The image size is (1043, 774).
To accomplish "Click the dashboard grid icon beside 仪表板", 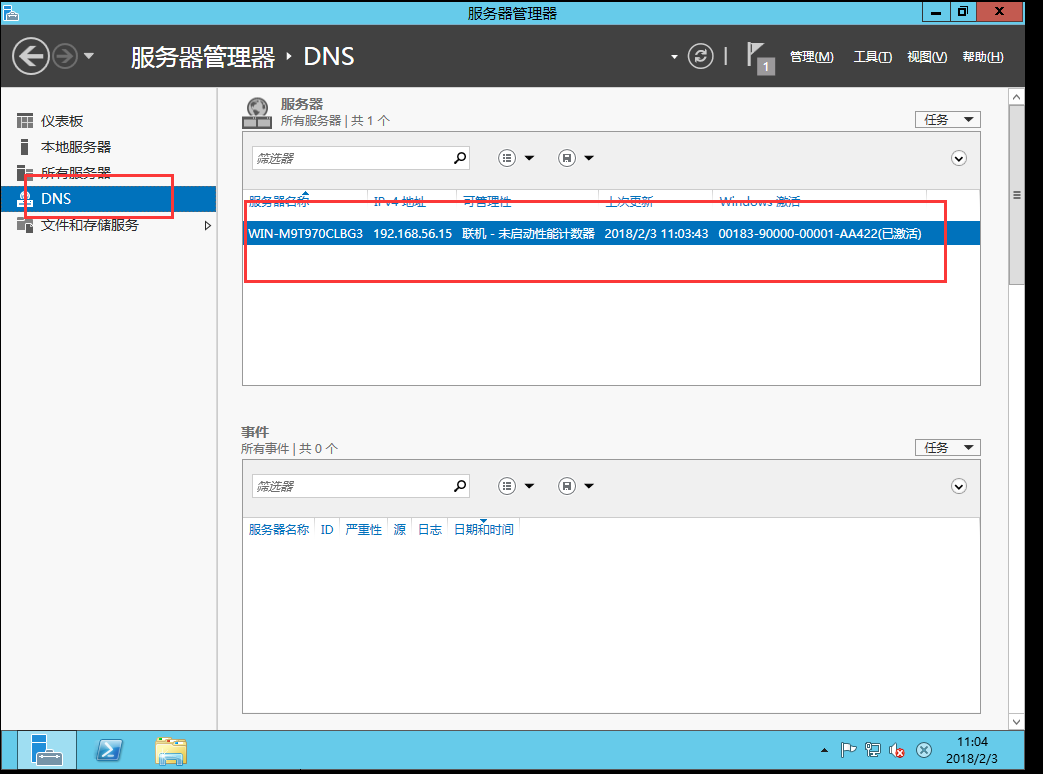I will click(x=25, y=121).
